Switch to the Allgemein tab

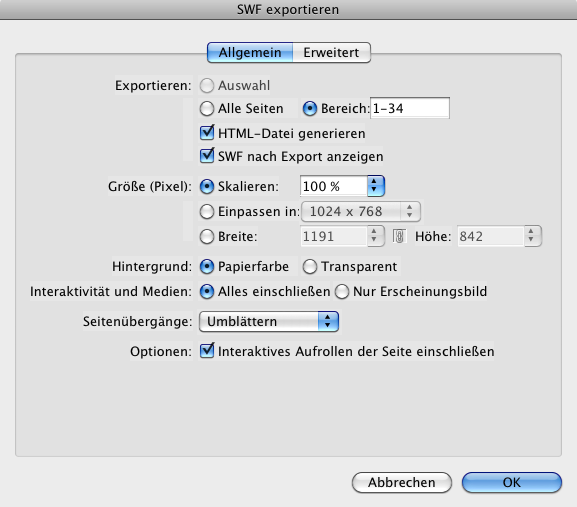pos(250,53)
